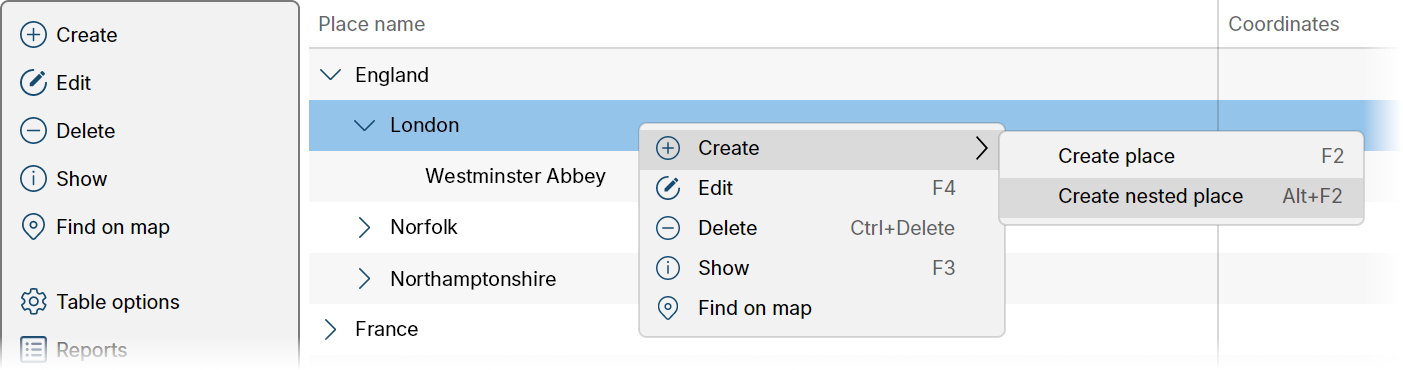Expand the Norfolk tree node
This screenshot has height=370, width=1403.
[x=364, y=227]
